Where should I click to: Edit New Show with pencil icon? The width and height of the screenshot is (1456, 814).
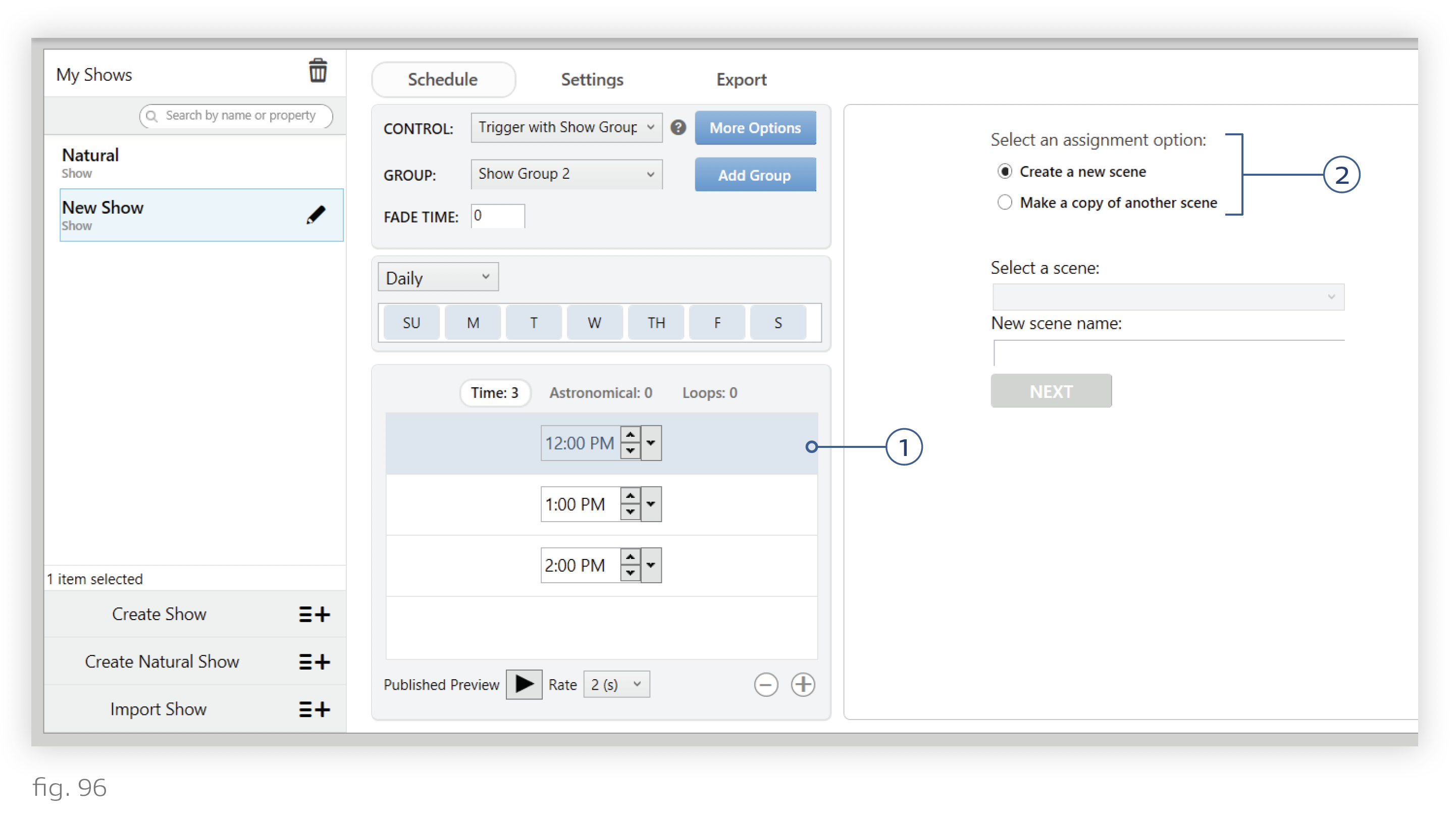(x=316, y=215)
